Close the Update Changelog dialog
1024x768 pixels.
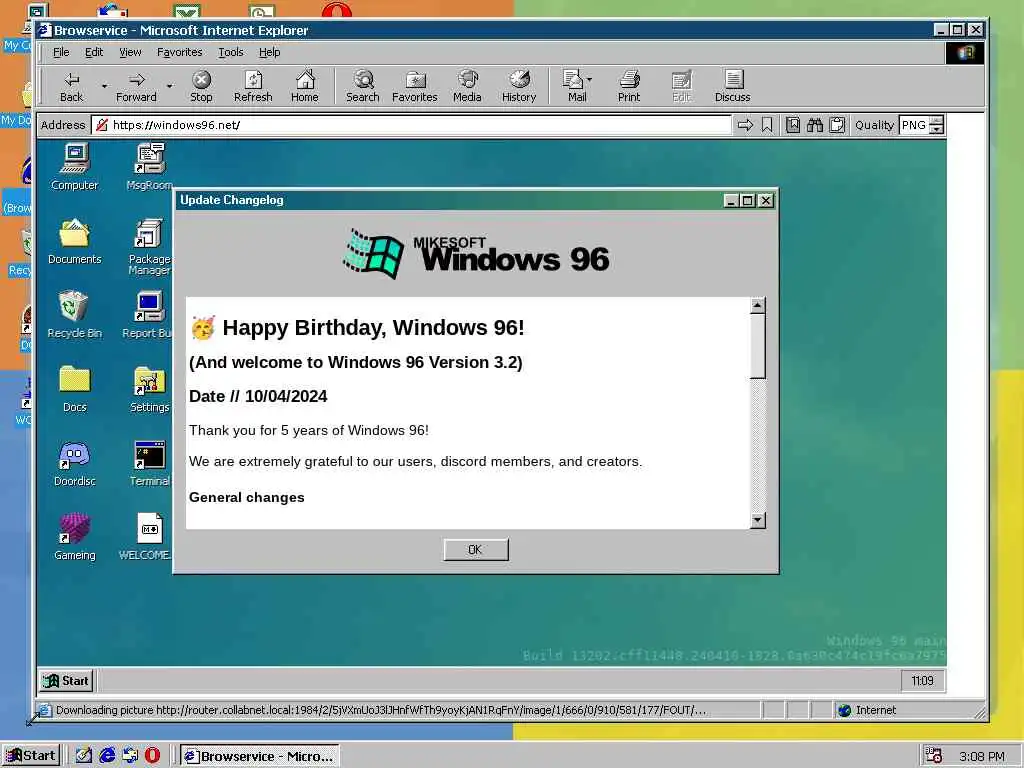tap(765, 200)
